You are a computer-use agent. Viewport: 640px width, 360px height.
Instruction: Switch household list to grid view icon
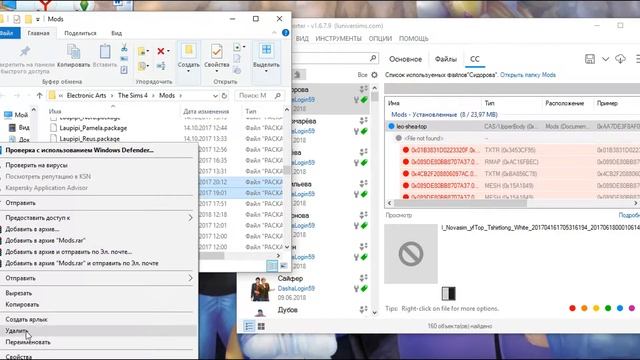point(261,326)
